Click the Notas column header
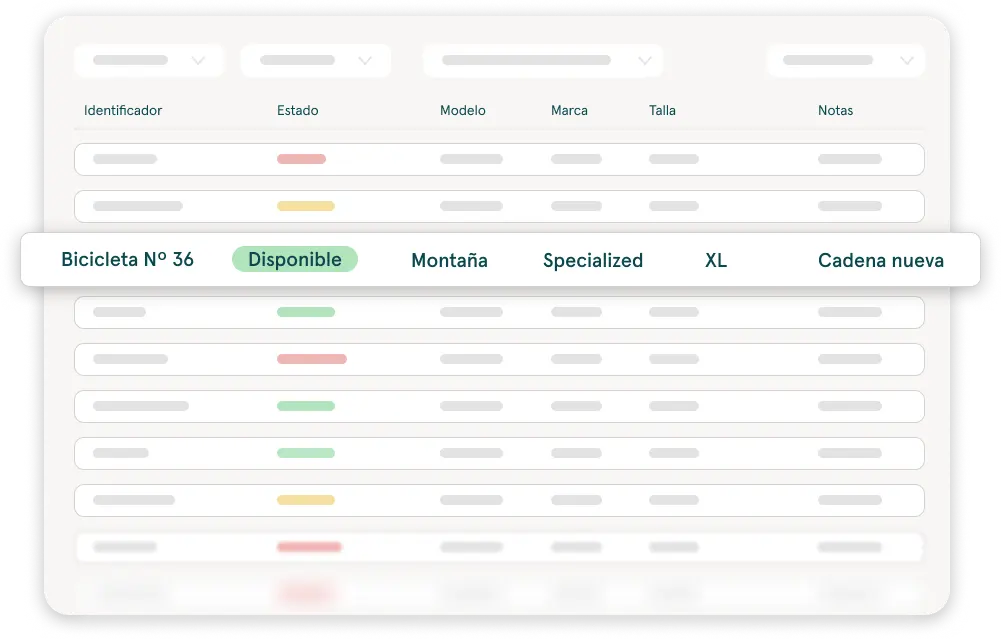This screenshot has width=1001, height=639. [835, 110]
